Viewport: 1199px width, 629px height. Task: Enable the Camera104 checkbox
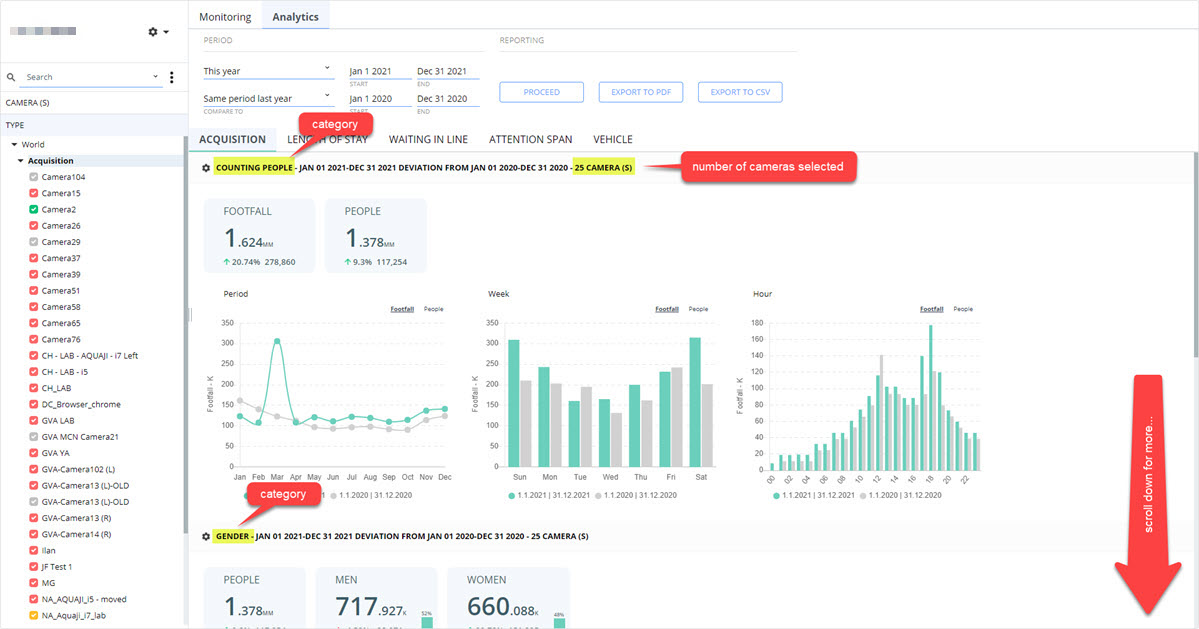(x=34, y=177)
